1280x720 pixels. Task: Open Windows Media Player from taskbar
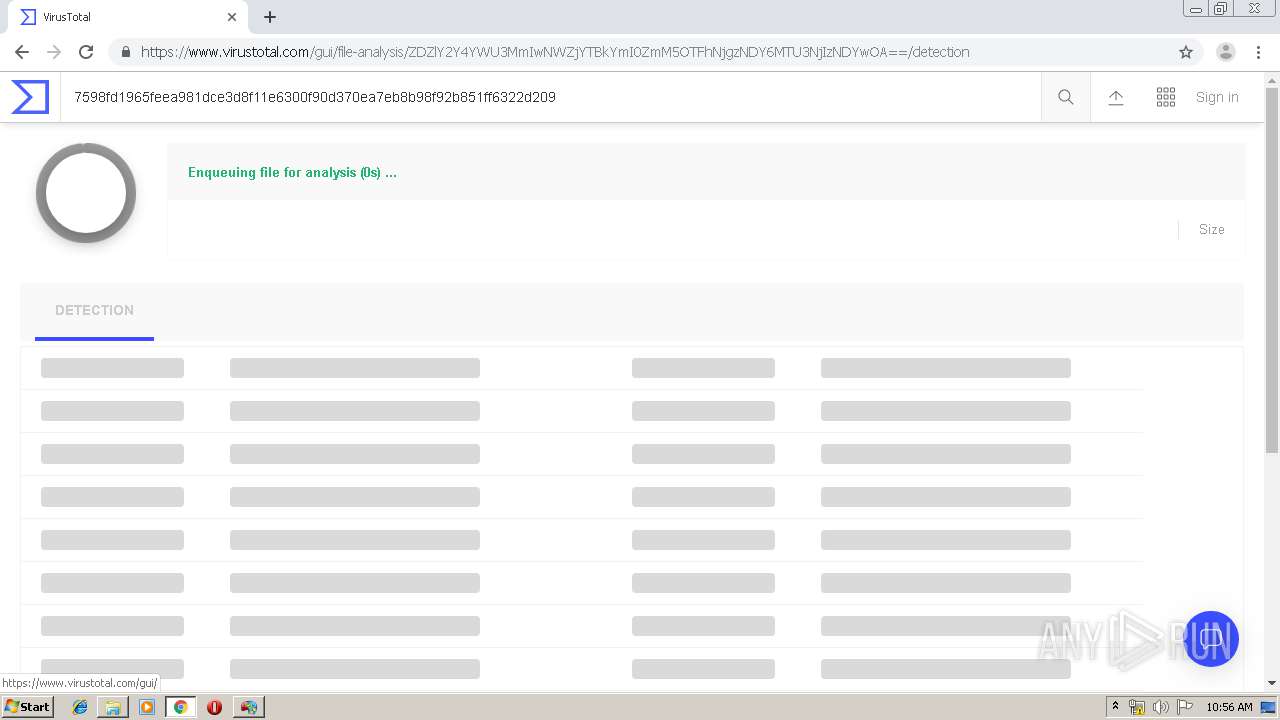pos(147,707)
